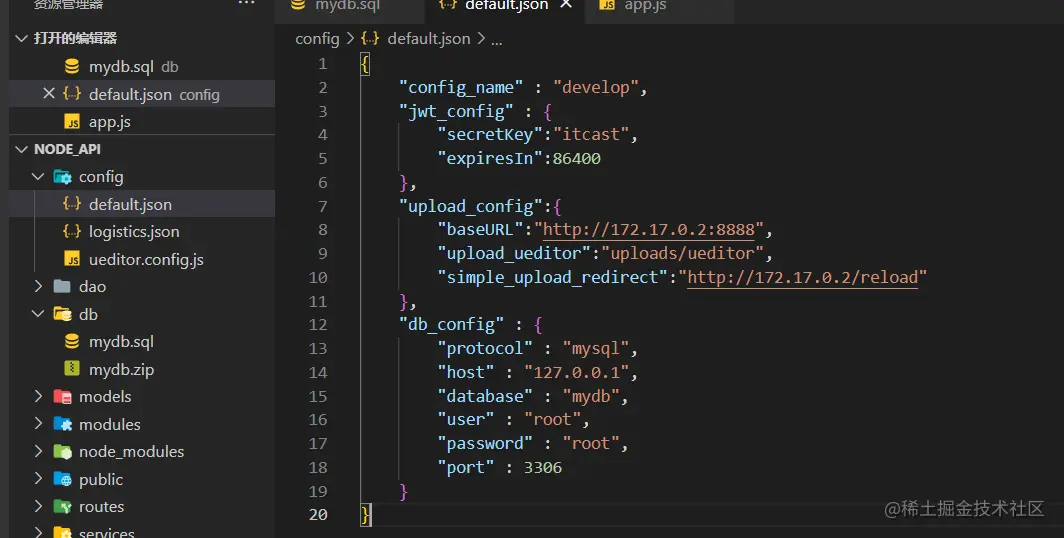Open mydb.zip in the db folder

point(141,369)
